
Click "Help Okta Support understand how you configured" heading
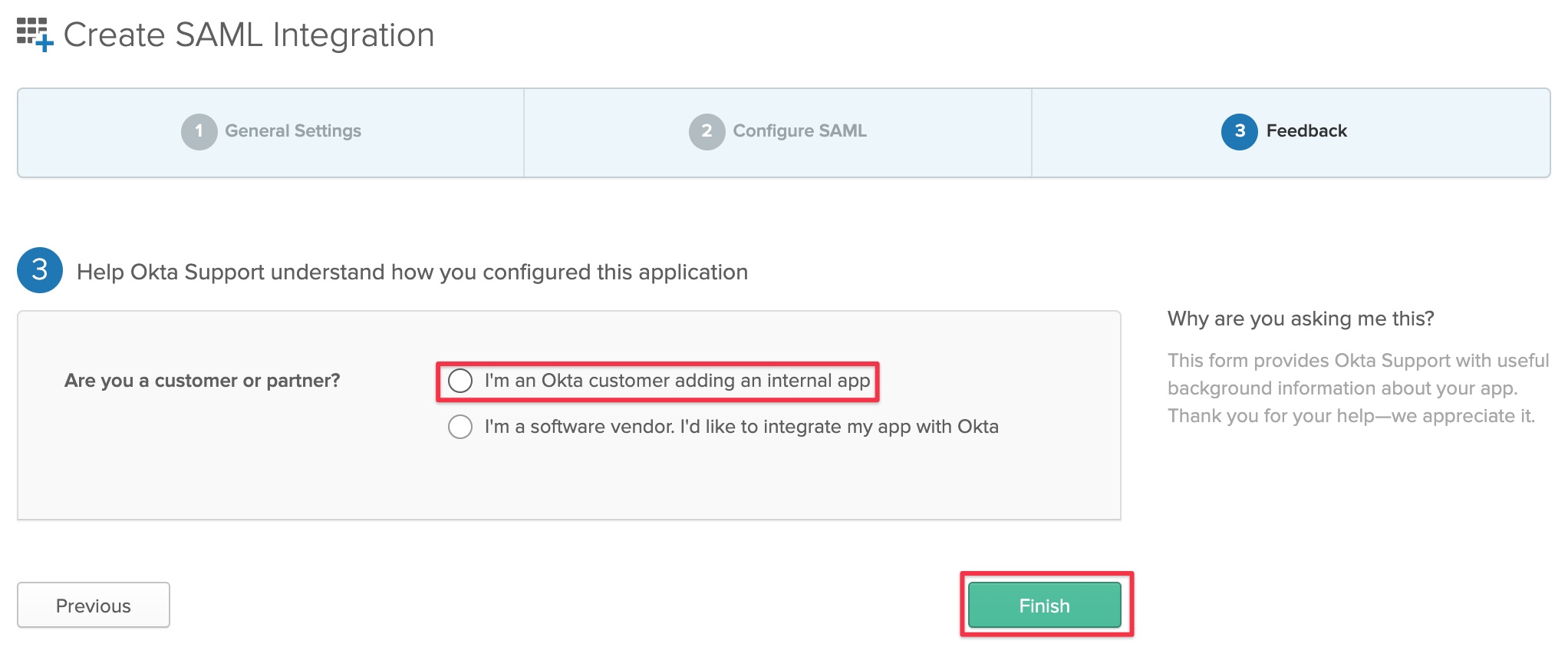[x=413, y=272]
